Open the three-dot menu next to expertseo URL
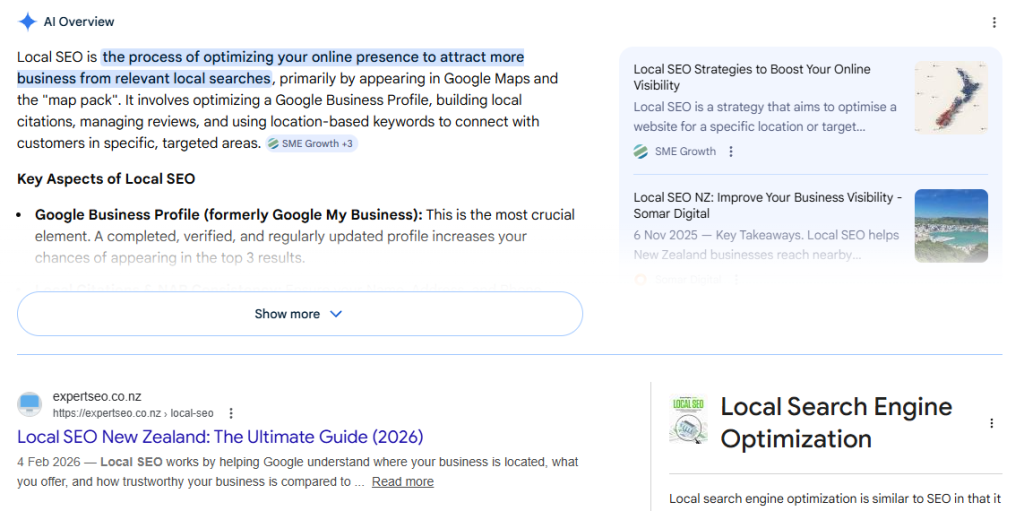Image resolution: width=1024 pixels, height=511 pixels. pos(231,413)
